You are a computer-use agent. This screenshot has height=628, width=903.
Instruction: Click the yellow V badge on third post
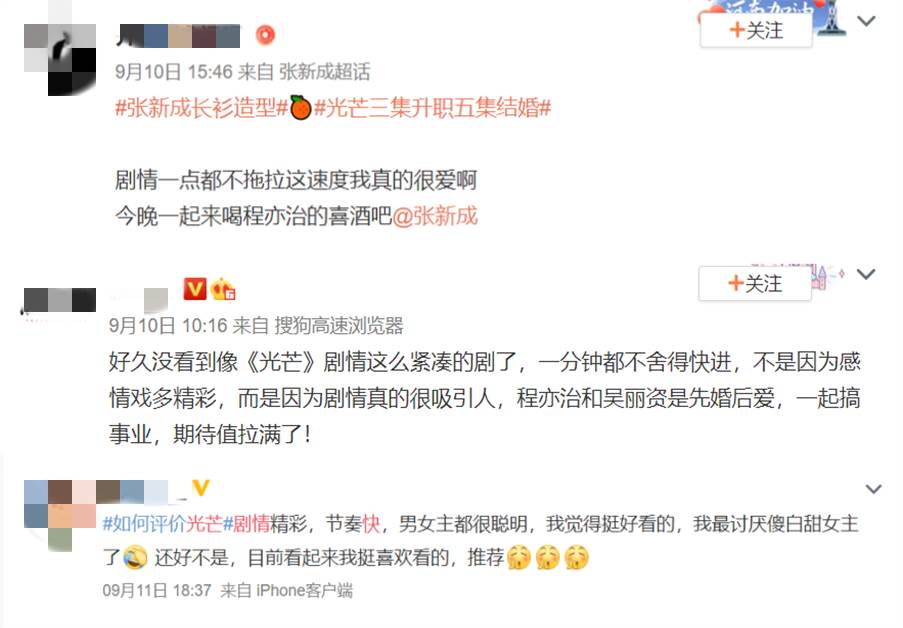tap(200, 488)
